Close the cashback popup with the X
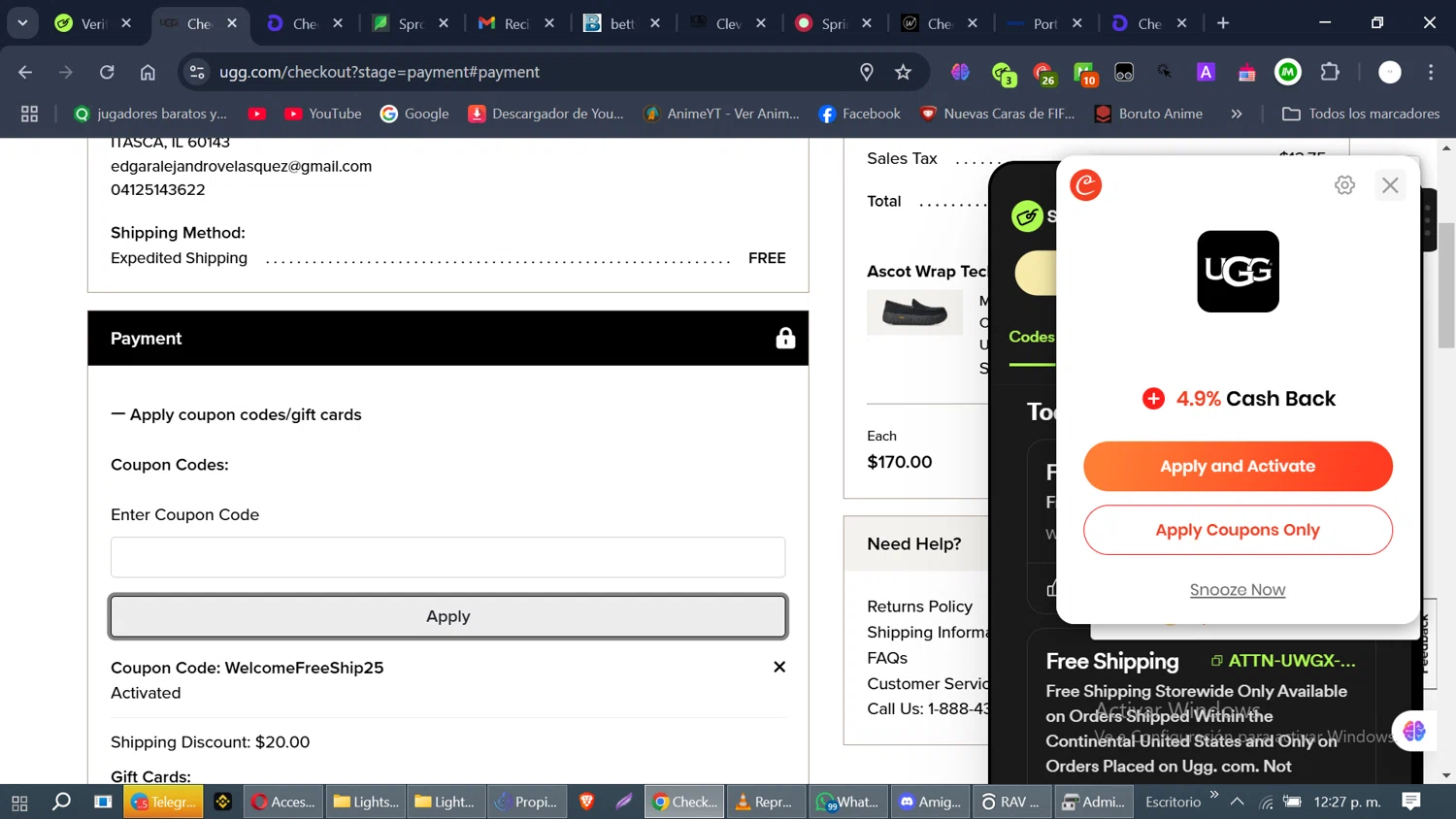The image size is (1456, 819). click(x=1390, y=185)
